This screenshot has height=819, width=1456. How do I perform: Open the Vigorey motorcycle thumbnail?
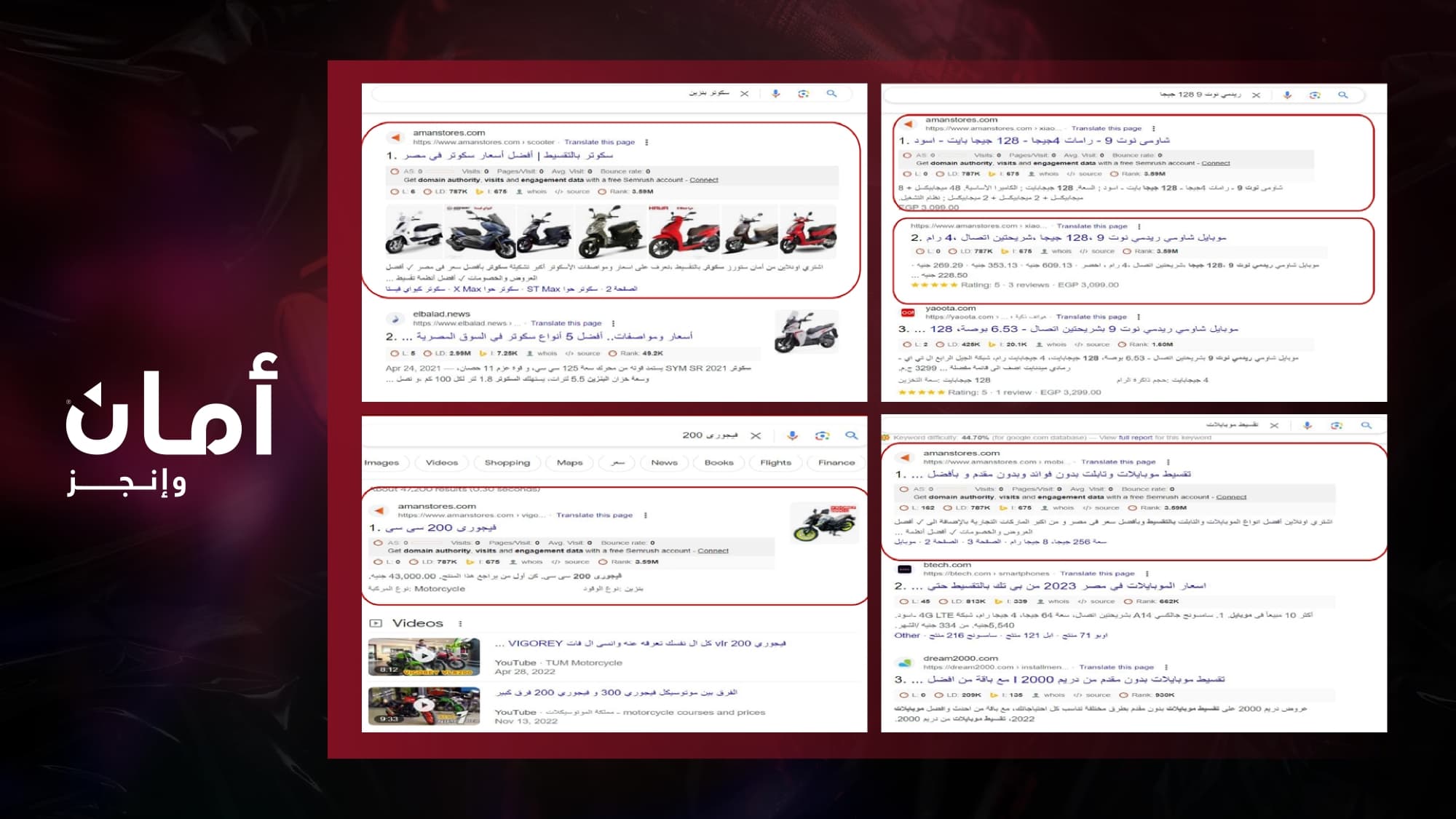(x=823, y=523)
